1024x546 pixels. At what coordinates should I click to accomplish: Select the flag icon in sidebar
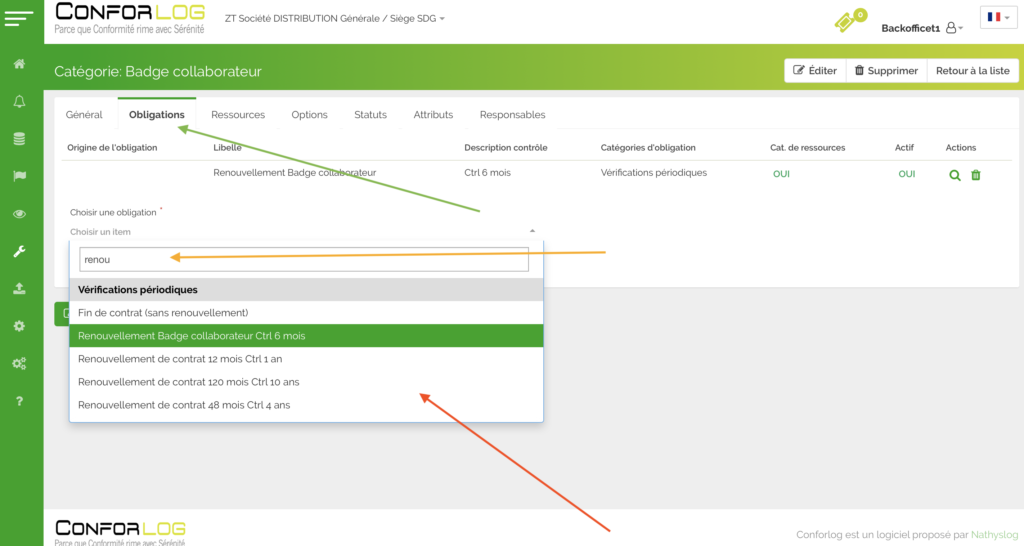pyautogui.click(x=19, y=176)
